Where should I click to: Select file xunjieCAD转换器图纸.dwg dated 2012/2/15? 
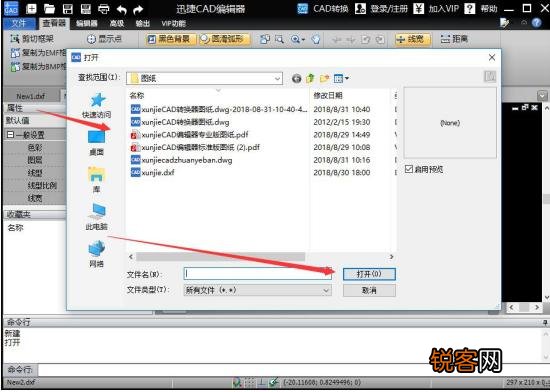click(x=180, y=122)
